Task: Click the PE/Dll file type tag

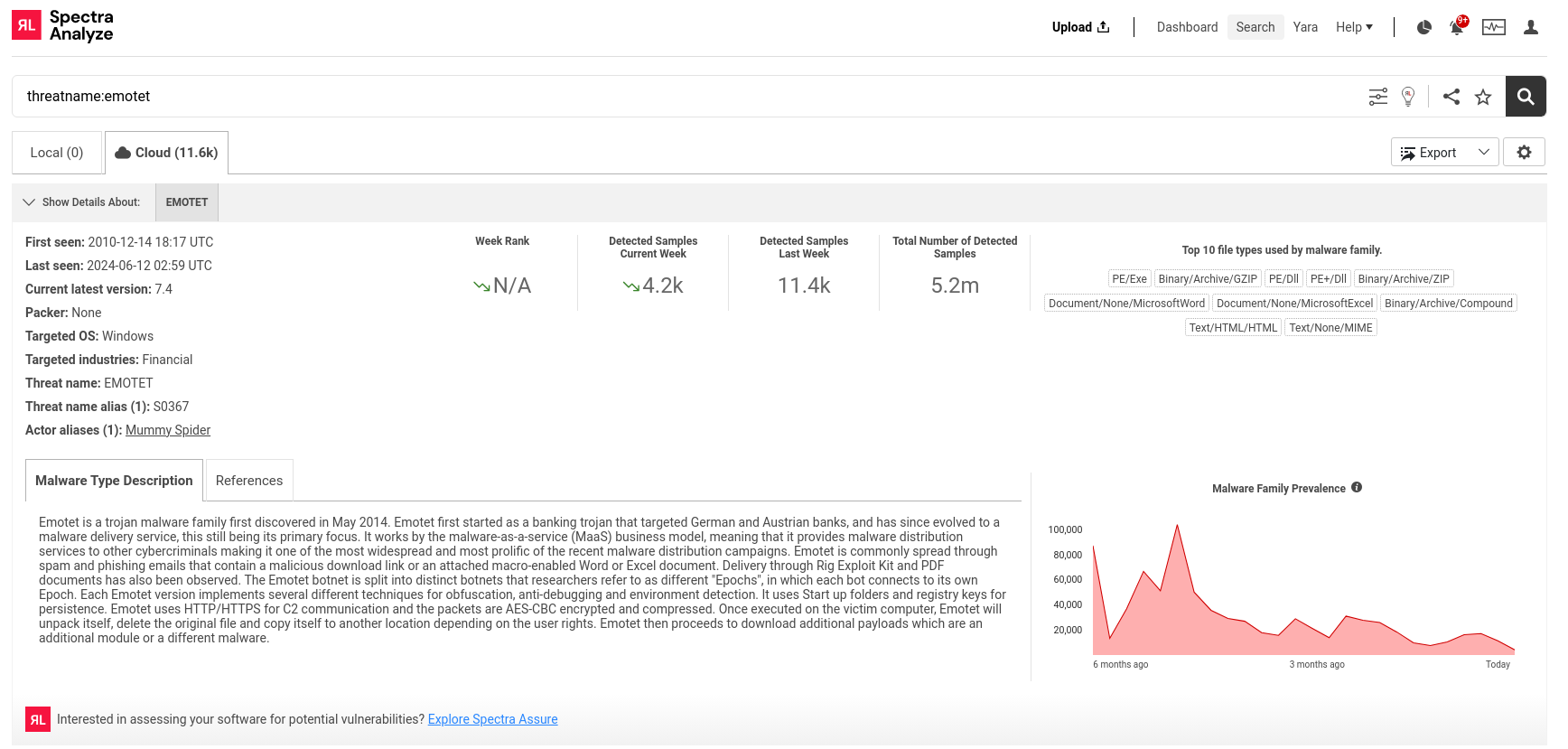Action: pyautogui.click(x=1283, y=279)
